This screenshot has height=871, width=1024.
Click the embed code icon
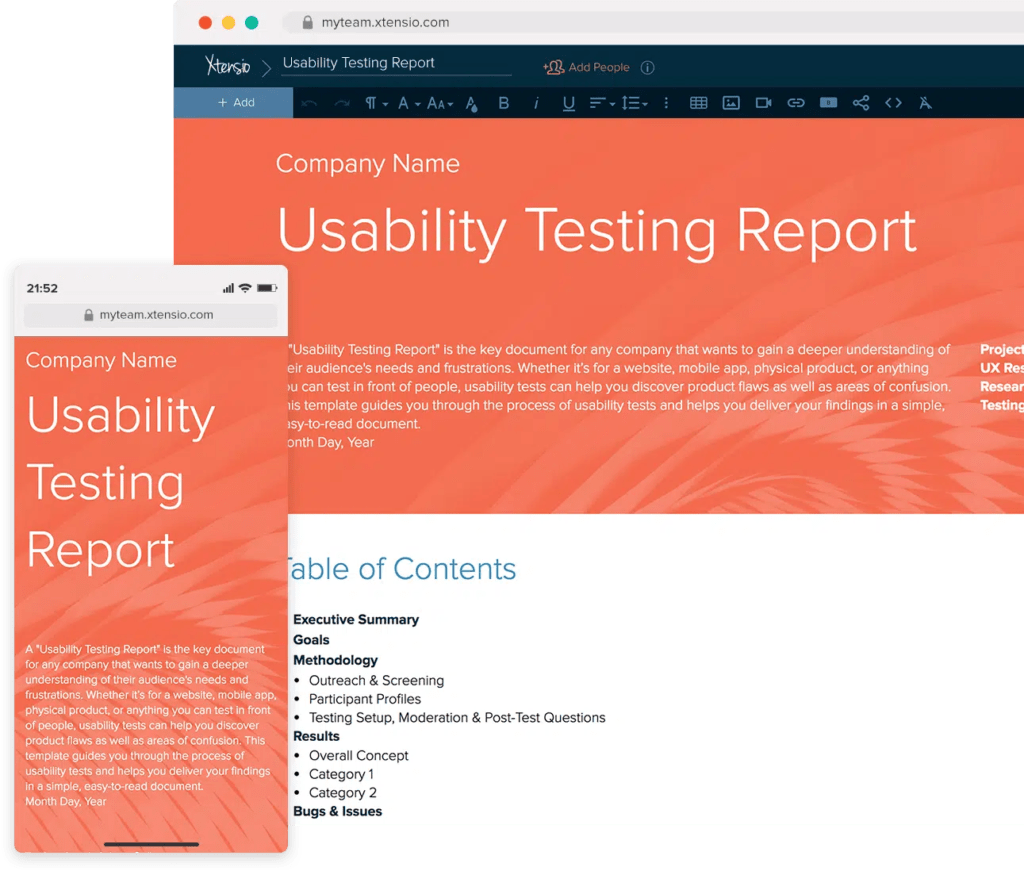point(893,103)
